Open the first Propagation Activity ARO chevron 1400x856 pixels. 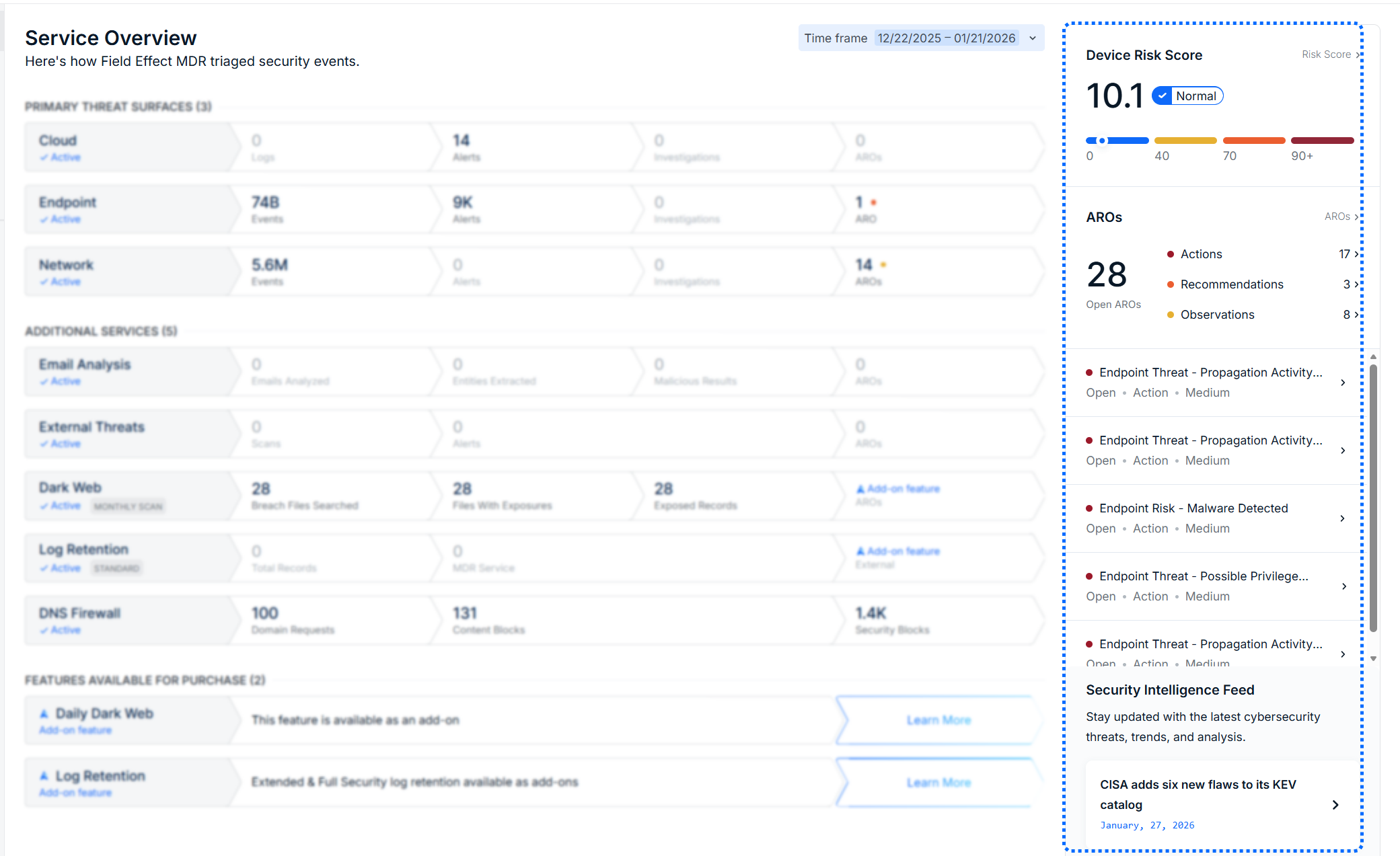tap(1343, 383)
